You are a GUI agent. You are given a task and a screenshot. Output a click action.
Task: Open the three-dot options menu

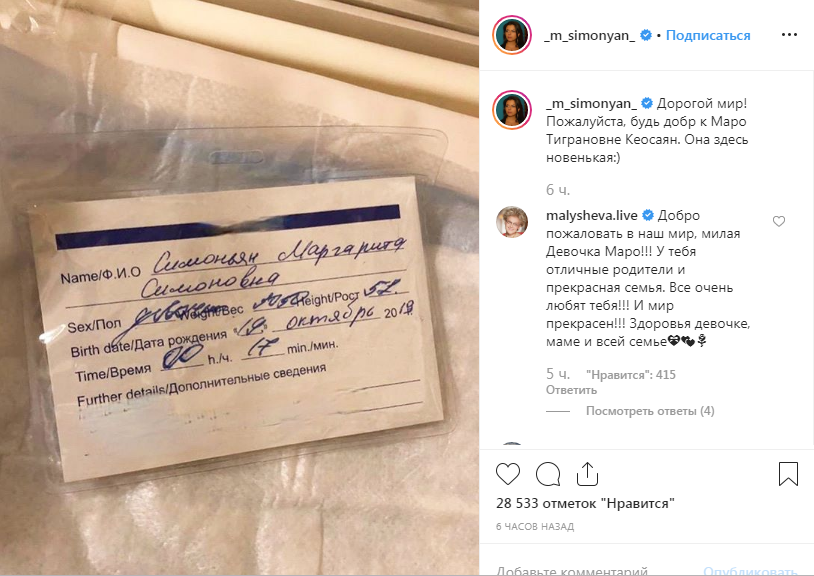[x=789, y=35]
